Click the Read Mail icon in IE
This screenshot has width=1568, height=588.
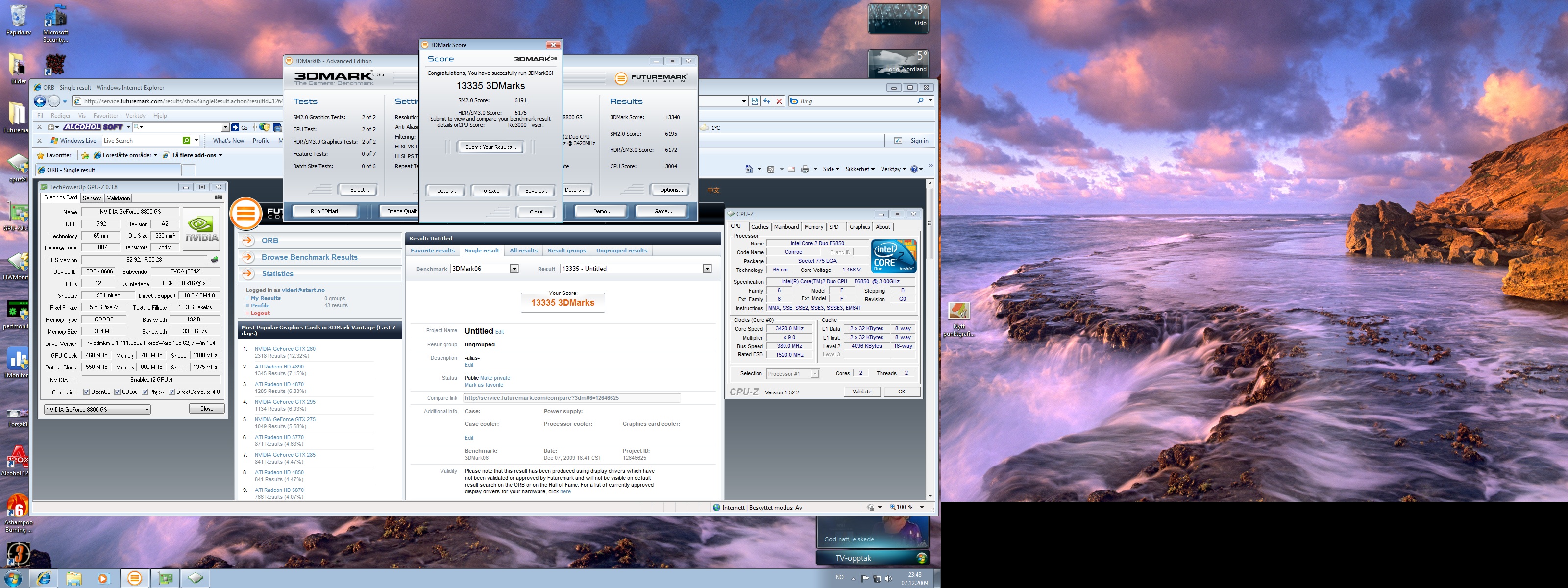point(791,169)
